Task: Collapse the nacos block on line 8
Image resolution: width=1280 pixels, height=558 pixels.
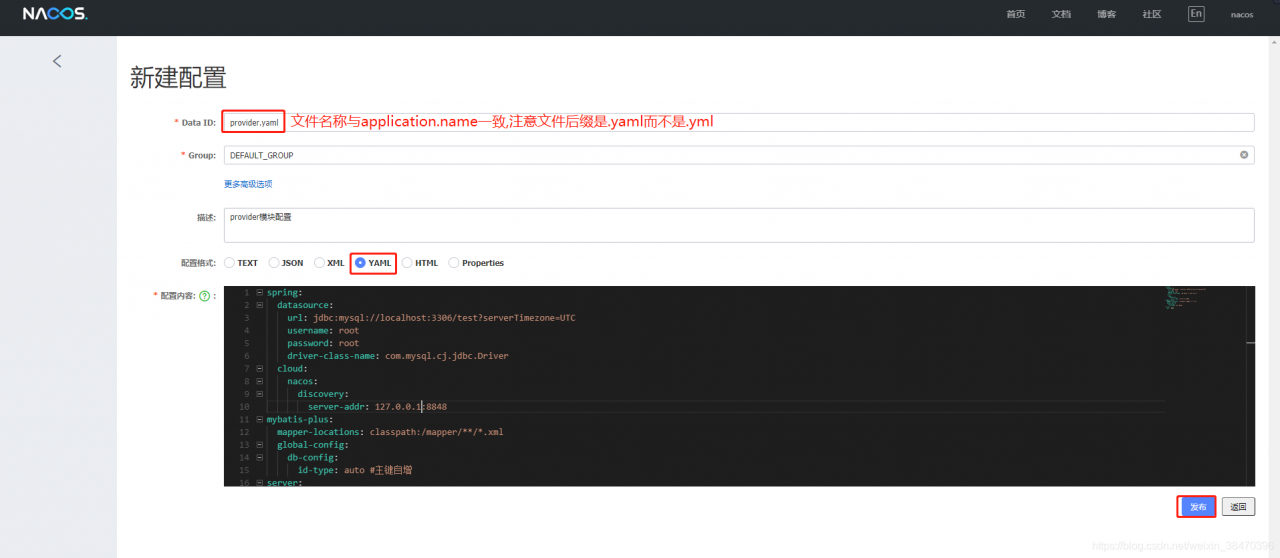Action: 260,381
